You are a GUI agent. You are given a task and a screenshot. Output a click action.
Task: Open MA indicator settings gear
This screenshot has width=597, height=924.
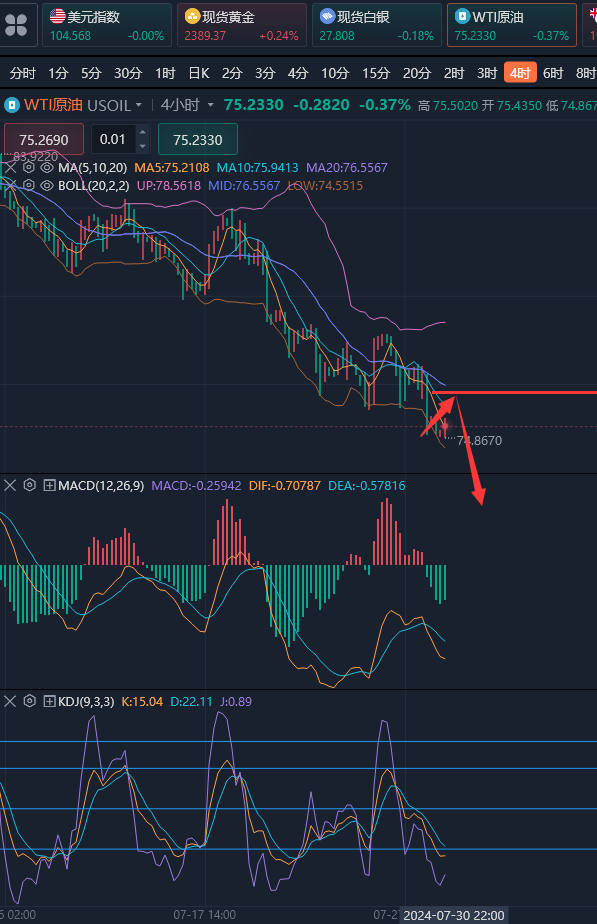28,167
